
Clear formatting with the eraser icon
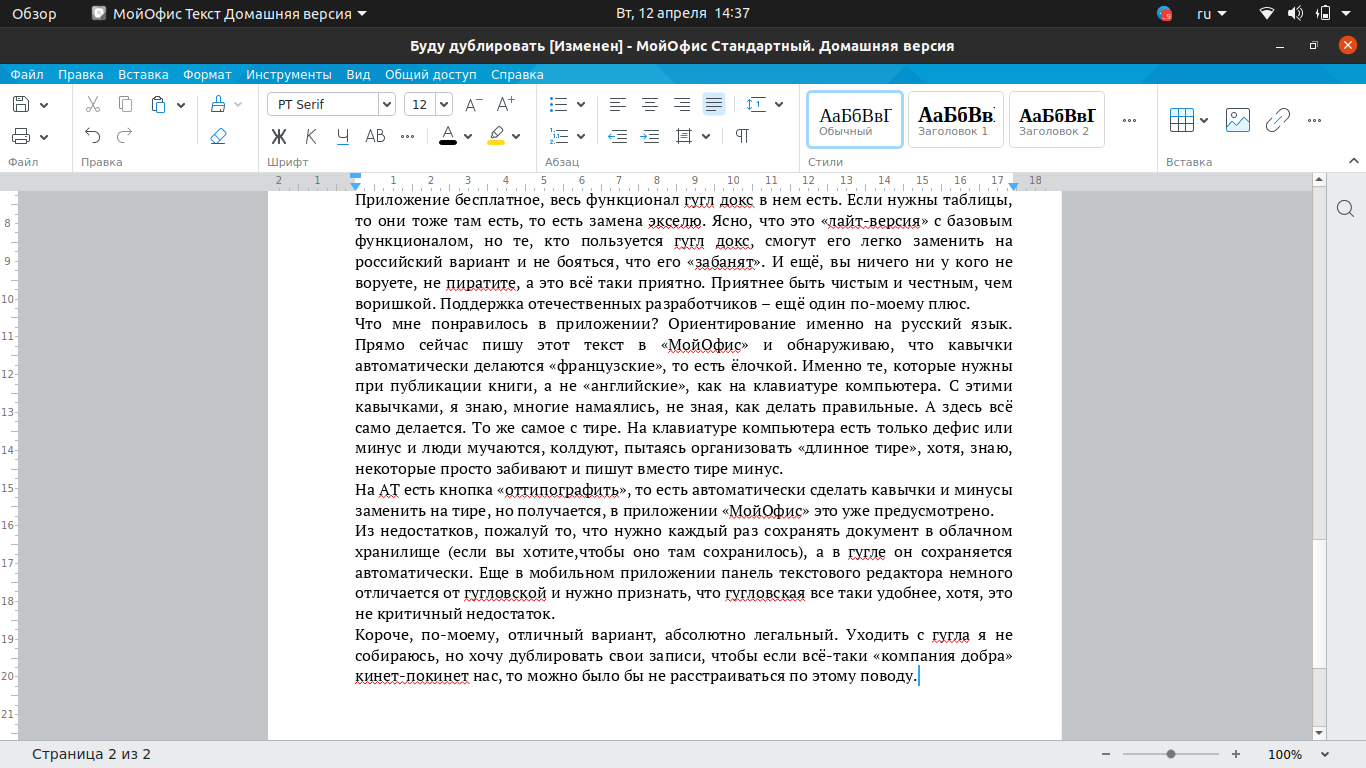pyautogui.click(x=218, y=136)
